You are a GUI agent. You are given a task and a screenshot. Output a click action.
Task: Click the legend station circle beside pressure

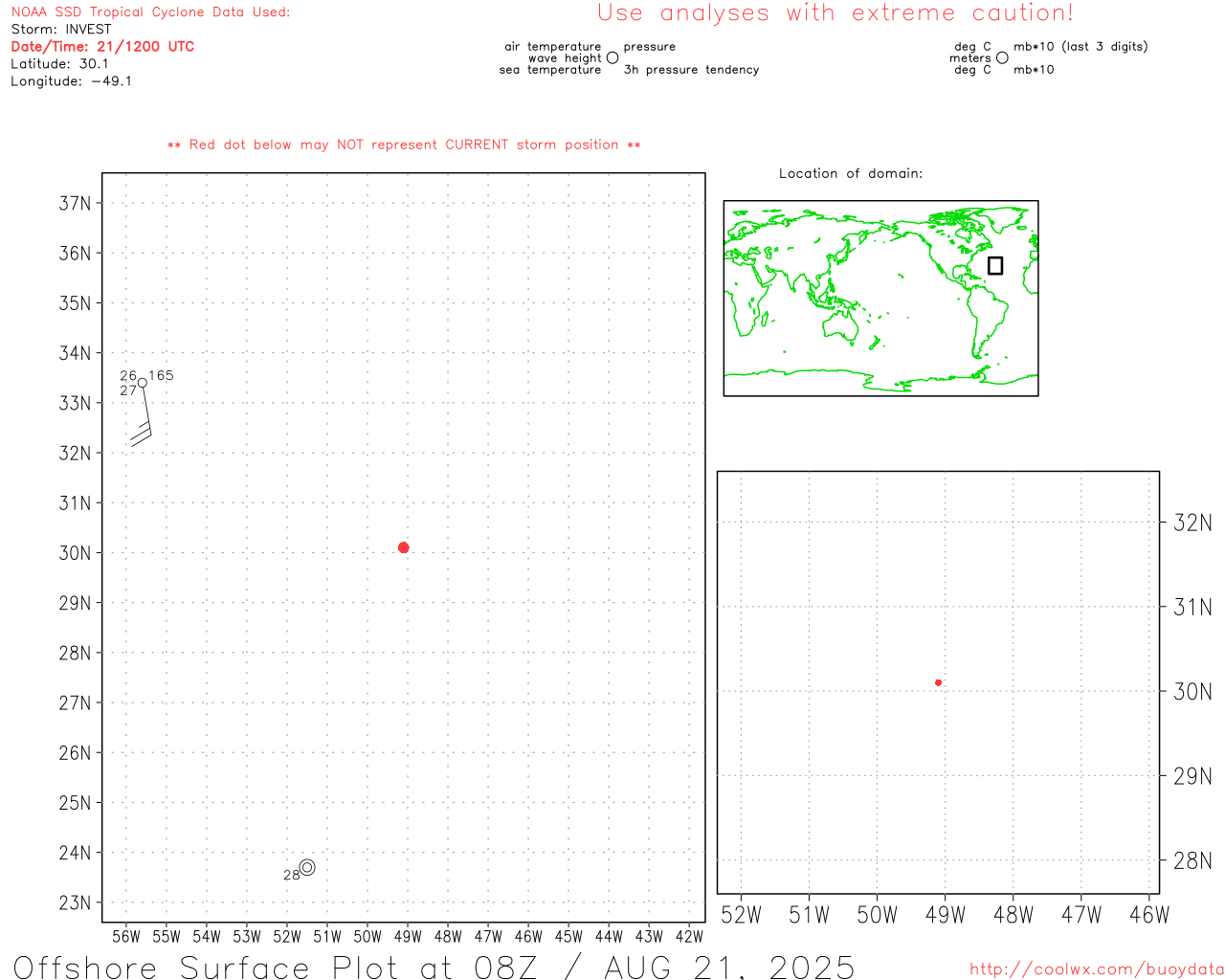click(x=612, y=57)
